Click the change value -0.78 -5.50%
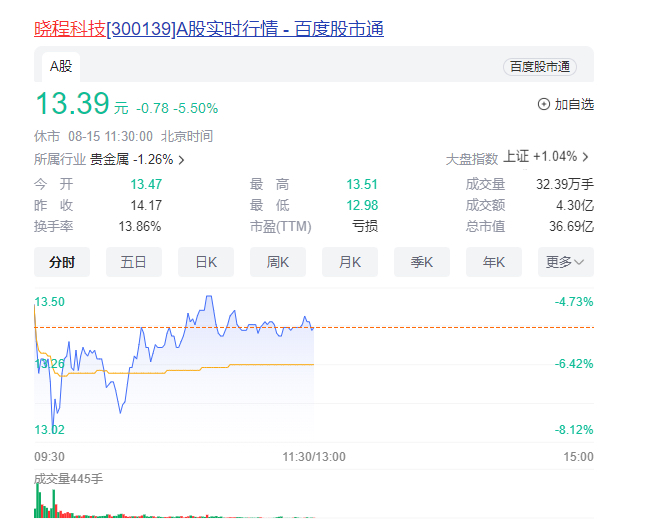Viewport: 649px width, 529px height. click(x=177, y=108)
